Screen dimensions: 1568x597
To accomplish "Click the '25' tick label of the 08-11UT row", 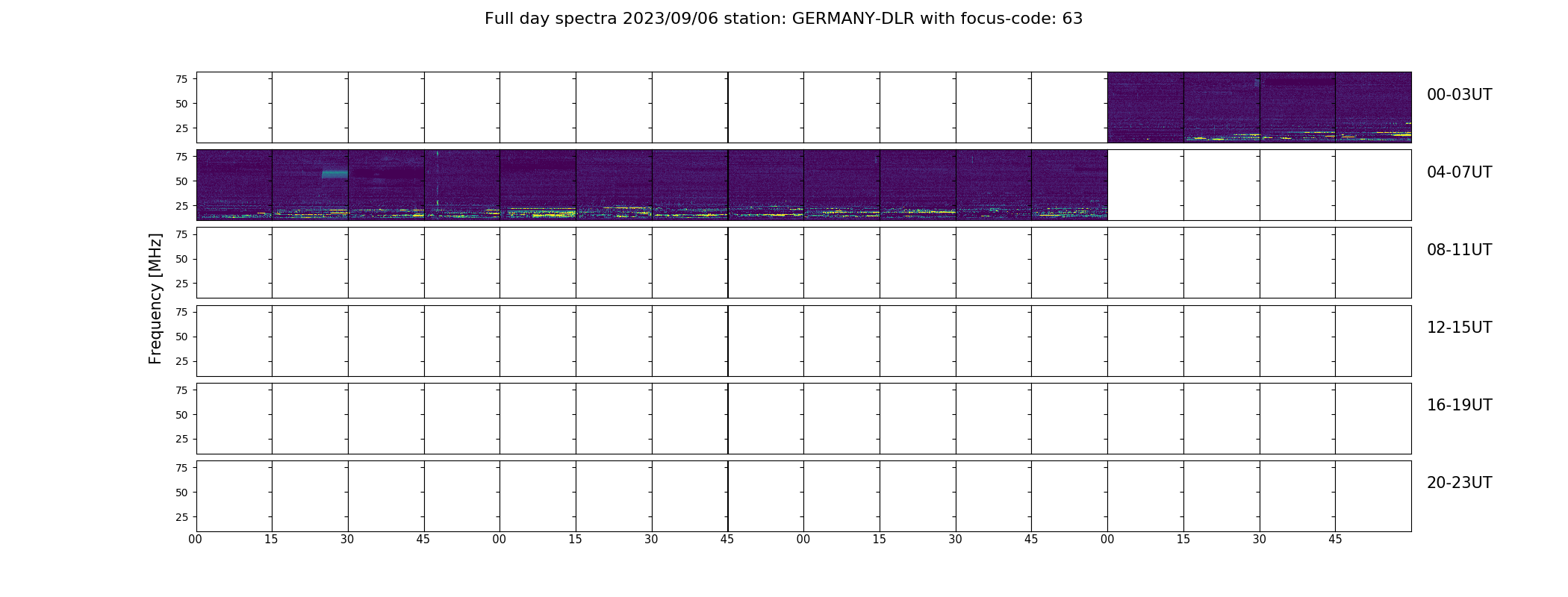I will [181, 284].
